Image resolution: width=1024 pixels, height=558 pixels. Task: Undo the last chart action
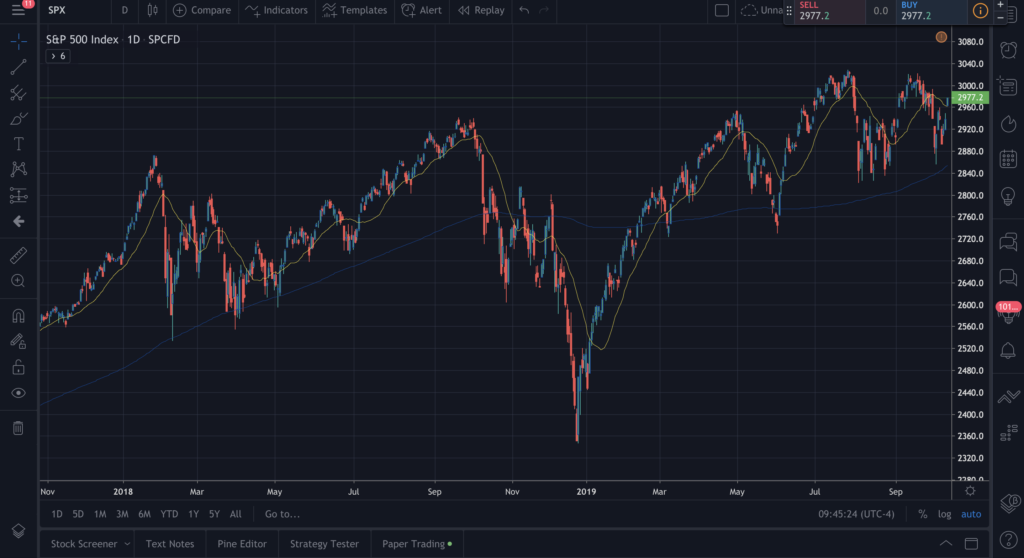click(x=524, y=10)
